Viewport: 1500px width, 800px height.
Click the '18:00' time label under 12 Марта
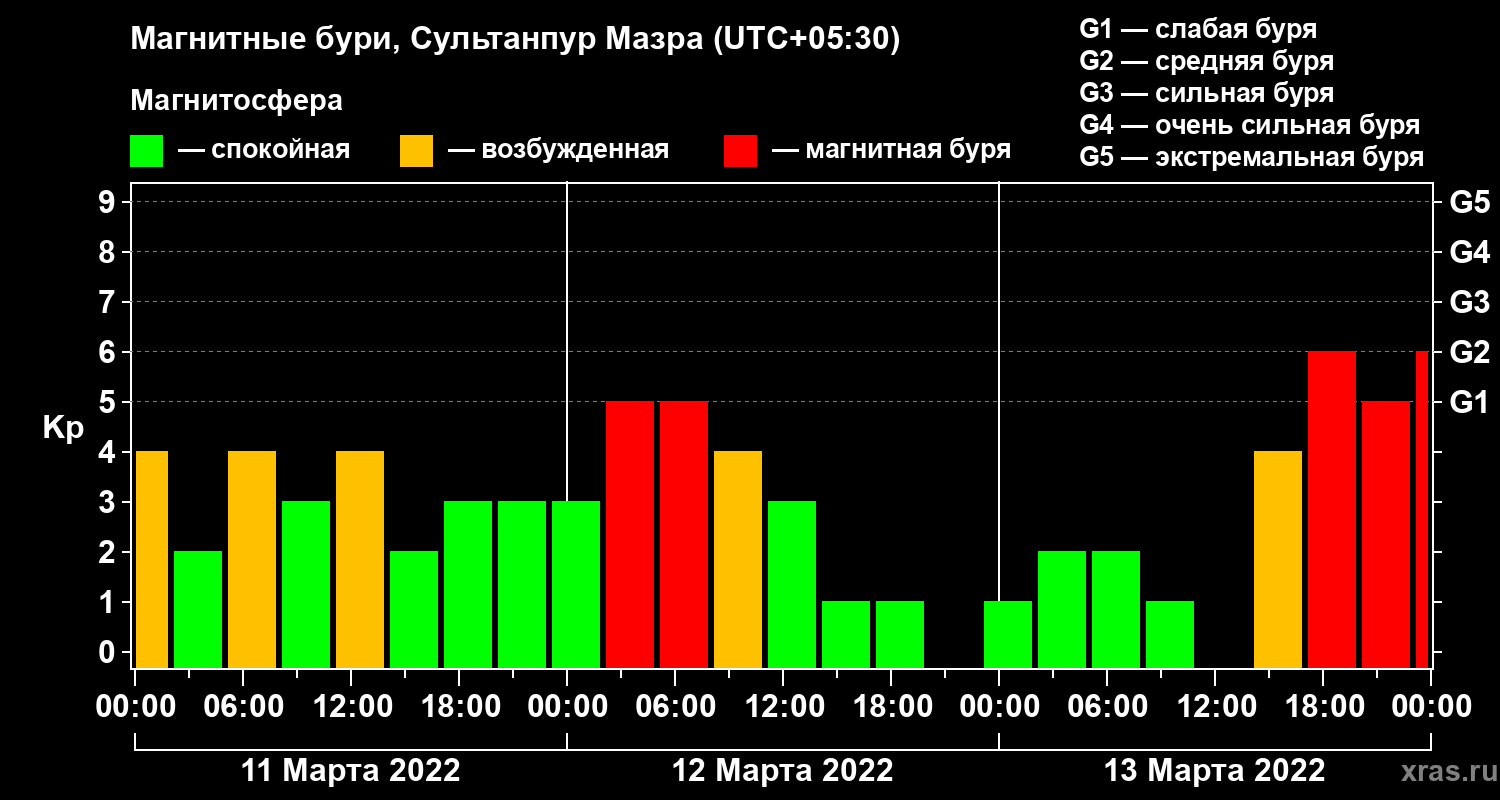pos(892,707)
